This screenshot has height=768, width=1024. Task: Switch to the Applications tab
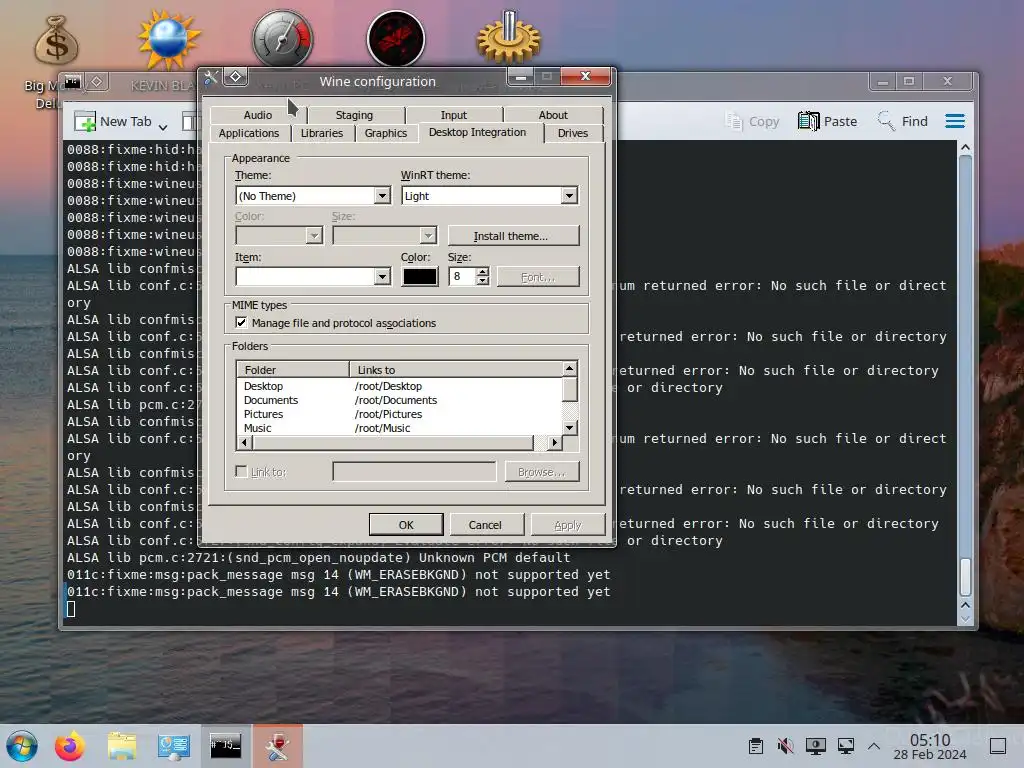click(x=249, y=133)
